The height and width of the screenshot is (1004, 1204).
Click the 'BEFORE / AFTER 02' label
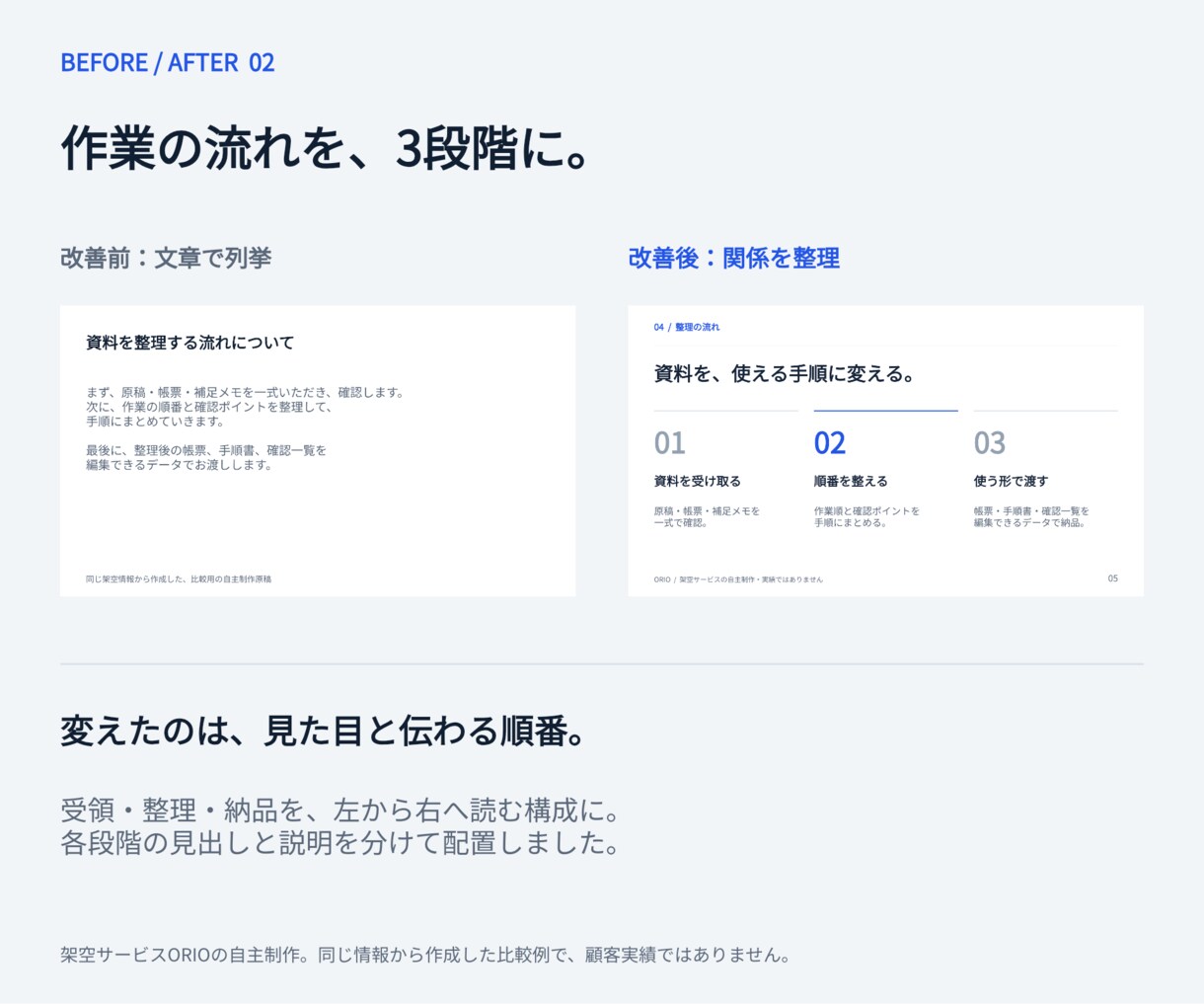(168, 62)
